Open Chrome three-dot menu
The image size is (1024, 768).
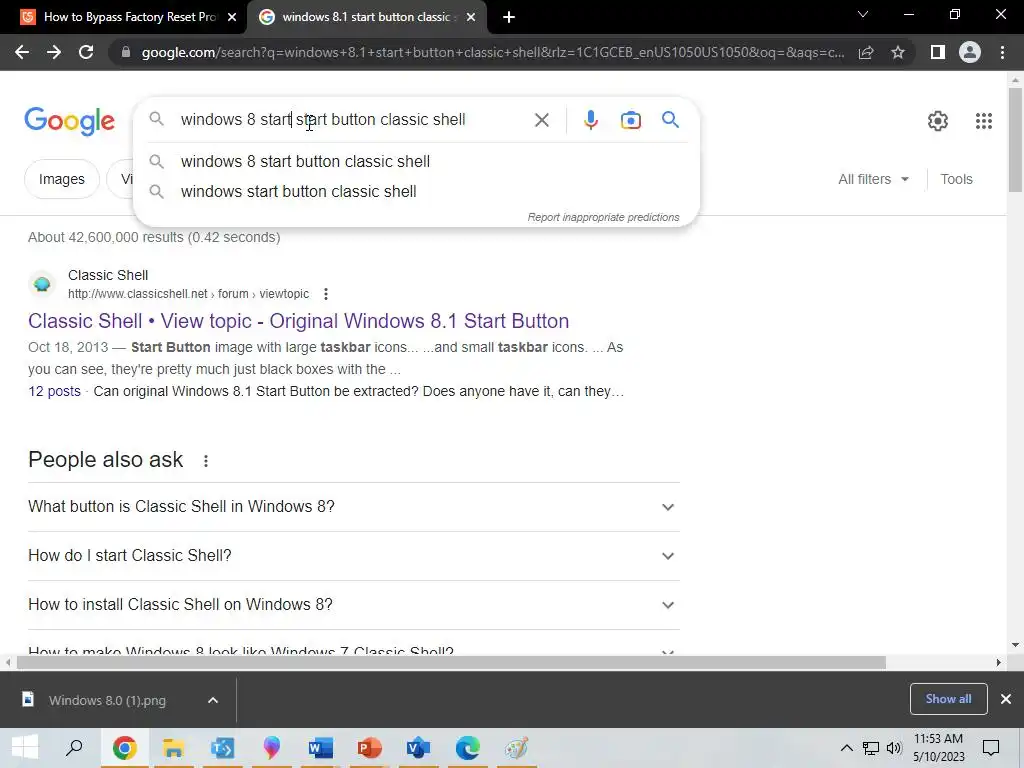pyautogui.click(x=1002, y=52)
